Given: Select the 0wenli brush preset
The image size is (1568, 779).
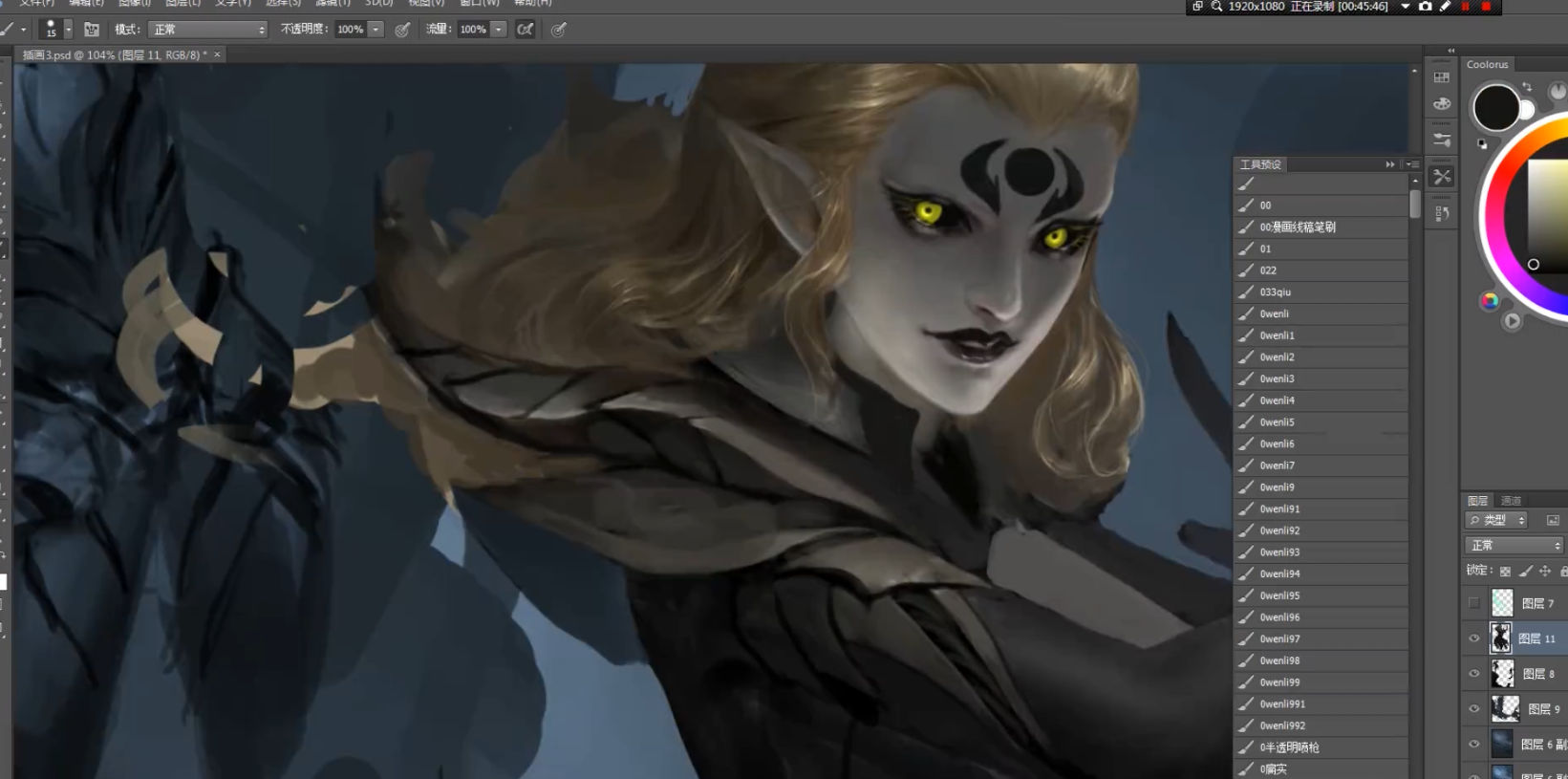Looking at the screenshot, I should 1321,314.
